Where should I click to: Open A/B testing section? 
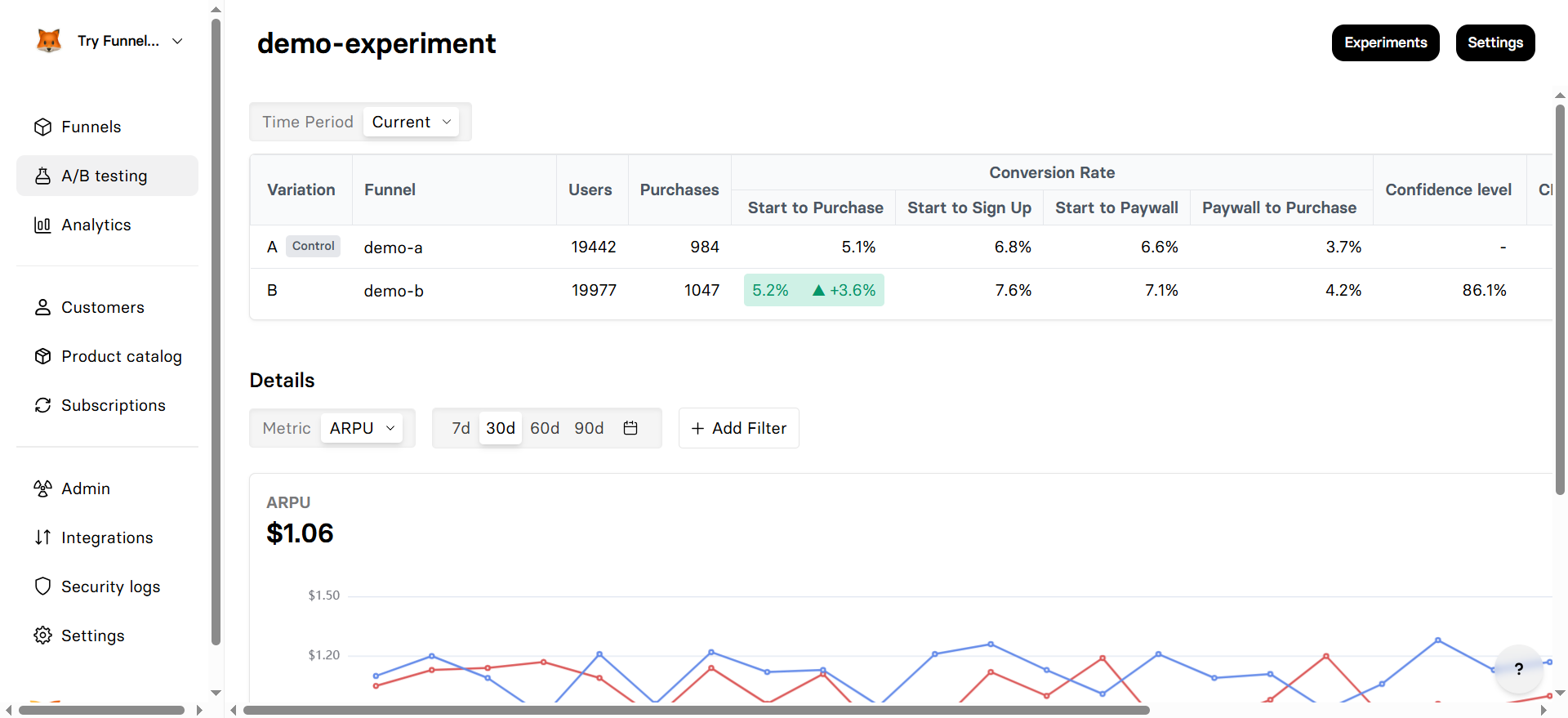[107, 176]
